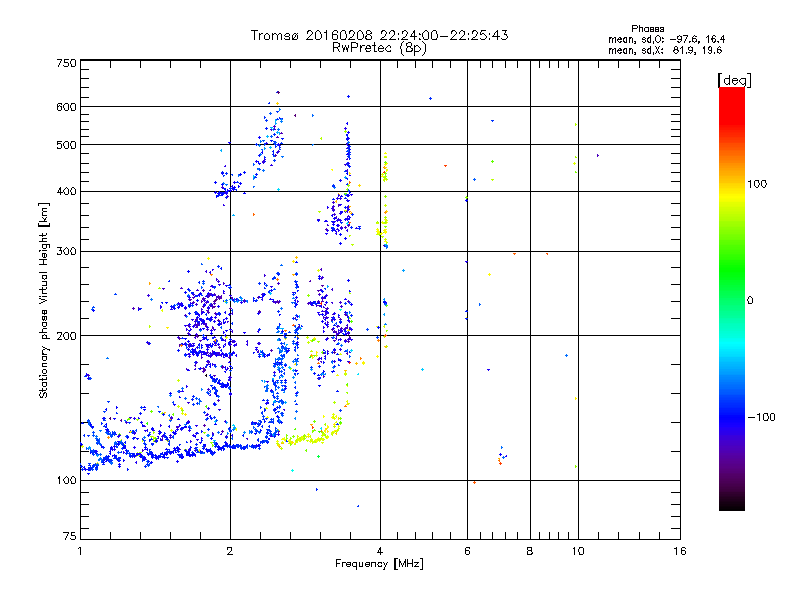Click the x-axis tick label '16'
Screen dimensions: 800x600
point(680,551)
